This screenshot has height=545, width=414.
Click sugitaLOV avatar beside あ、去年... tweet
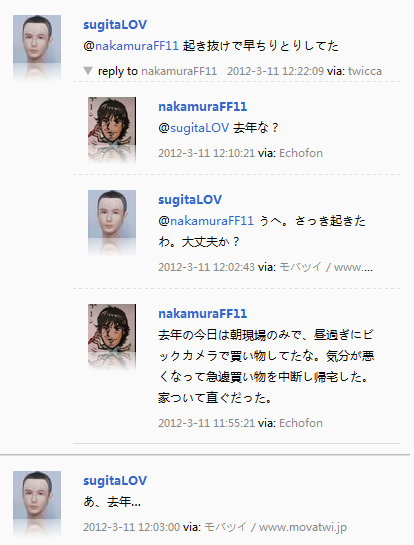(x=37, y=495)
